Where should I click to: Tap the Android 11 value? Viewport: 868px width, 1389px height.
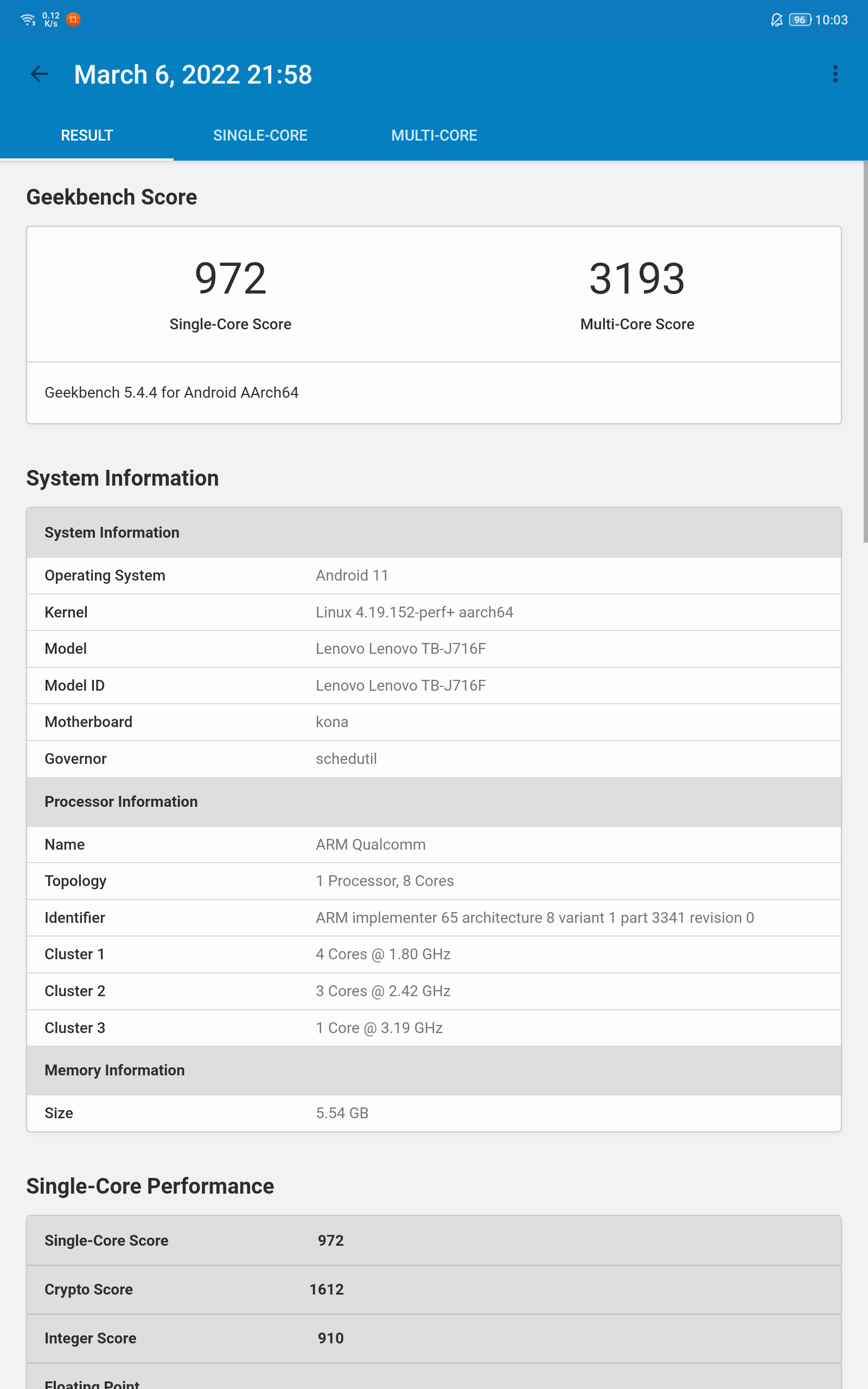click(352, 576)
